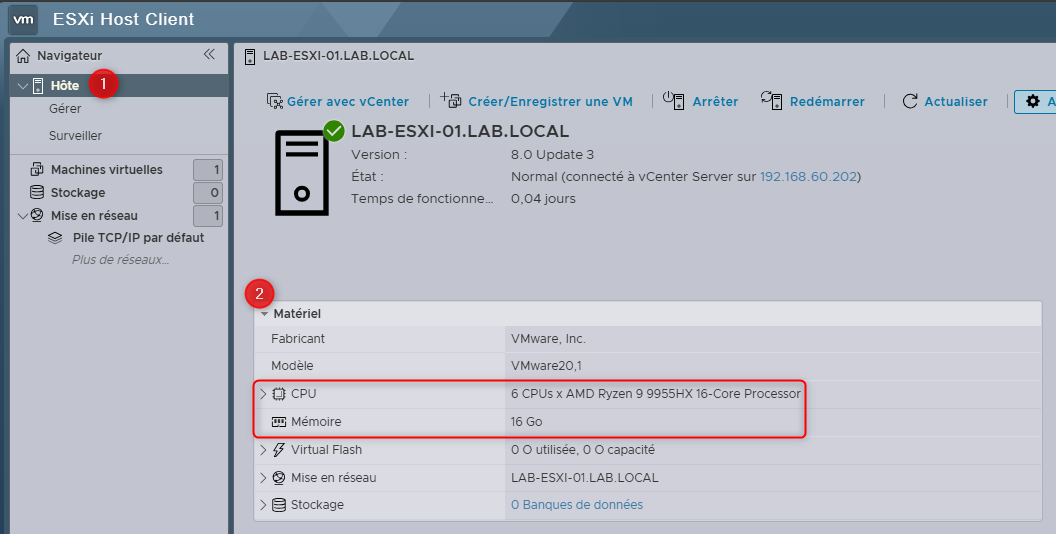Click the hardware Mise en réseau icon
Screen dimensions: 1056x534
[279, 477]
